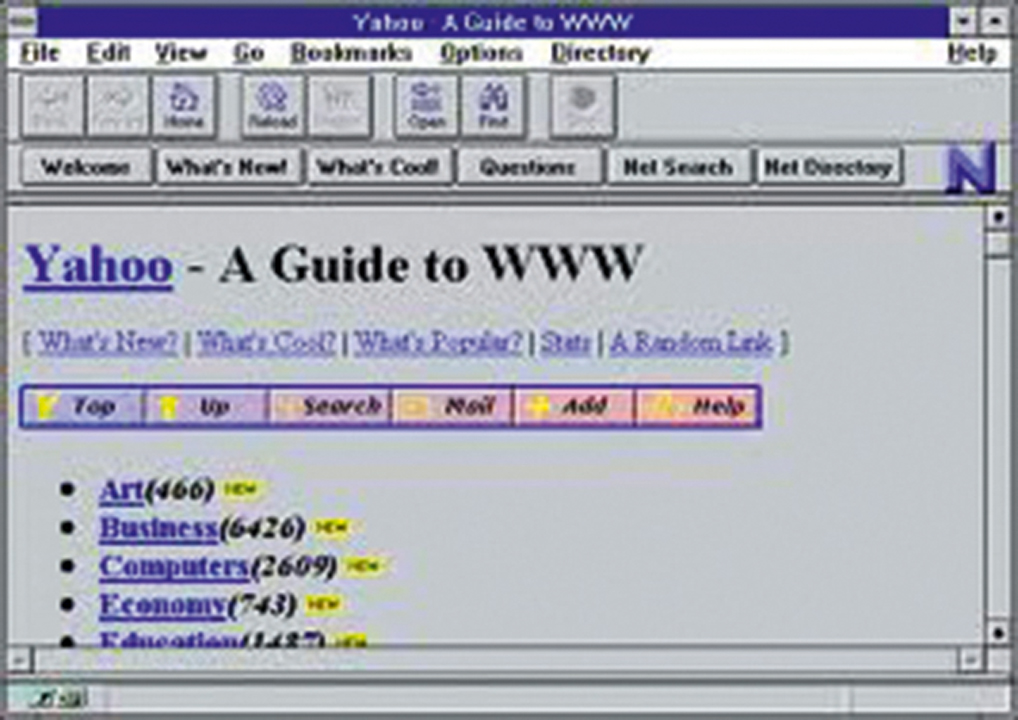Image resolution: width=1018 pixels, height=720 pixels.
Task: Click Help in the Yahoo navigation bar
Action: 699,407
